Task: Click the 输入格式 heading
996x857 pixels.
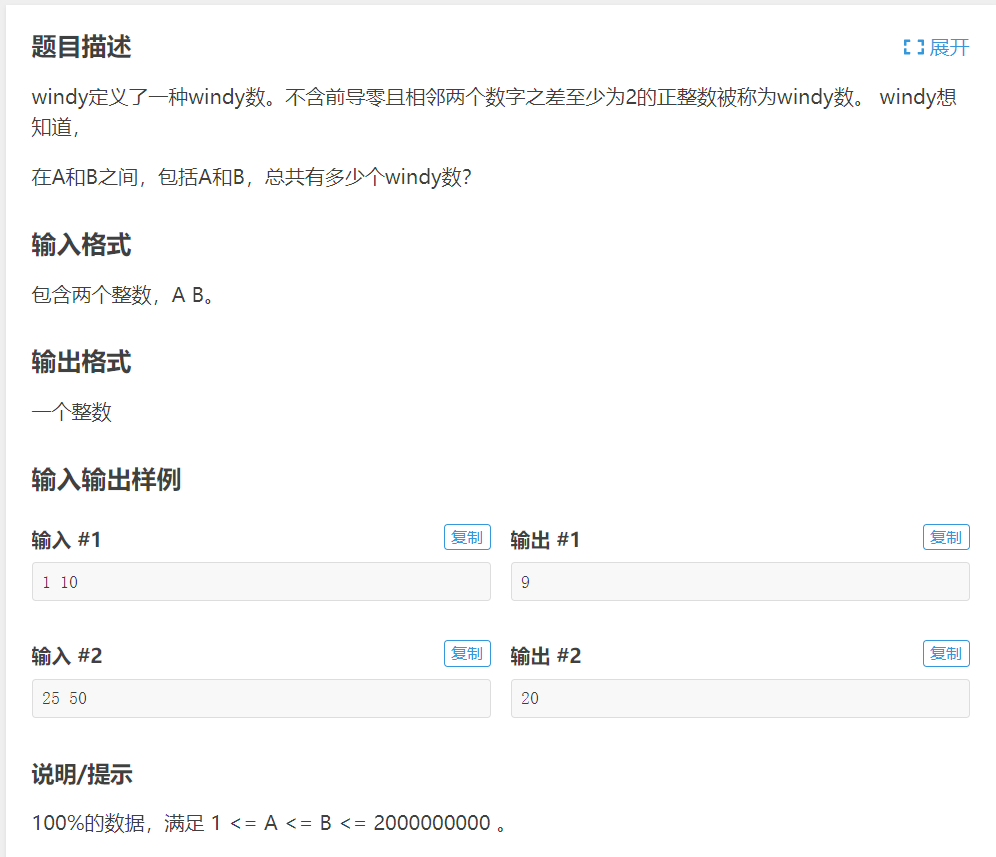Action: coord(81,245)
